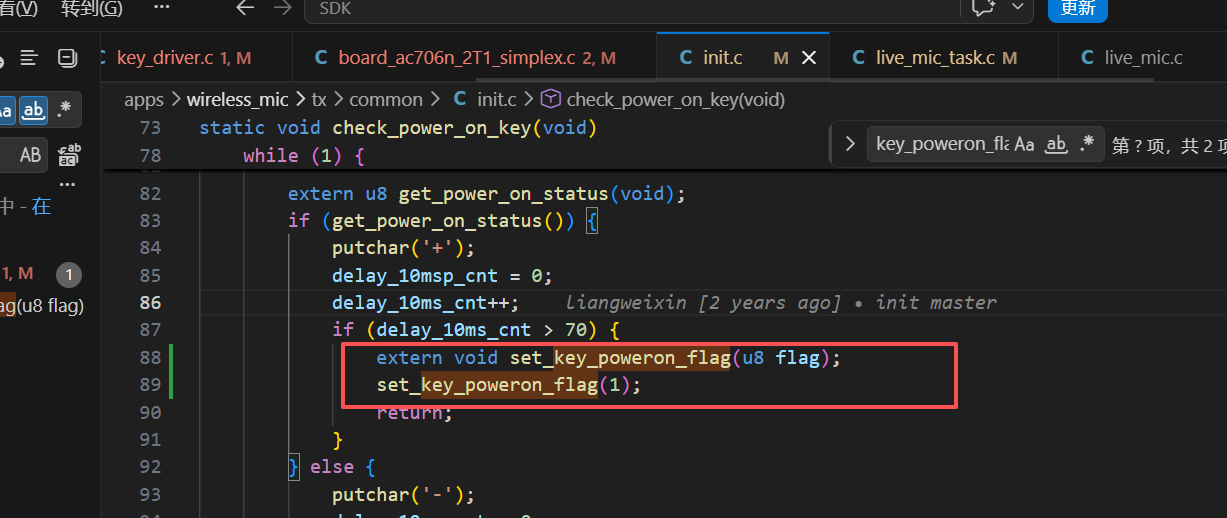Click line number 88
The width and height of the screenshot is (1227, 518).
click(150, 358)
